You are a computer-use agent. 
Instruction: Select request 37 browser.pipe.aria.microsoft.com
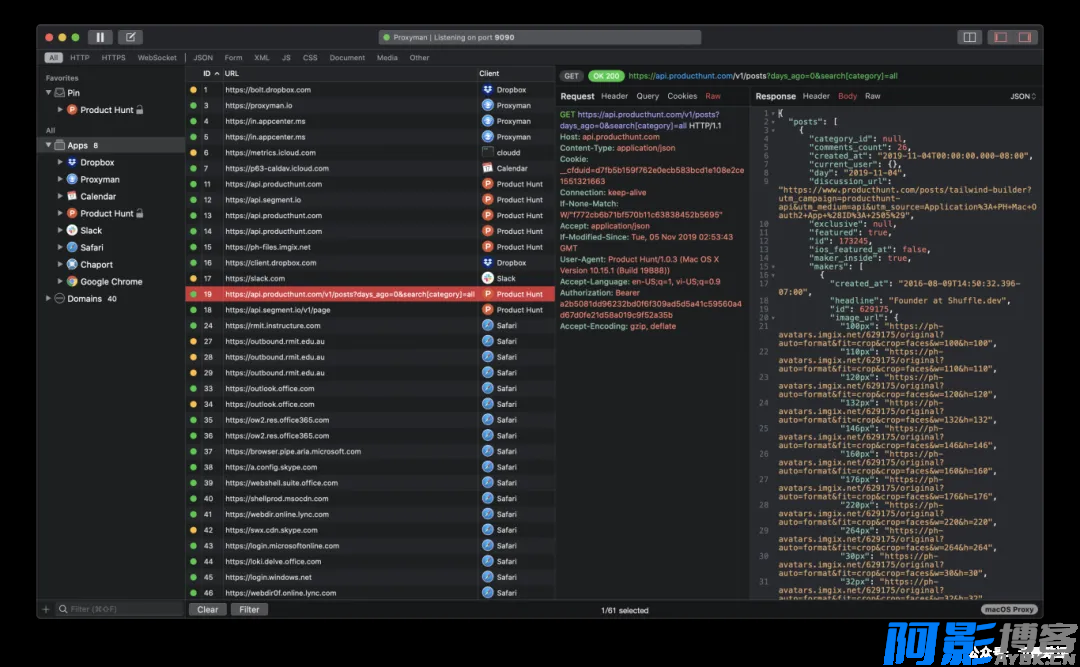pyautogui.click(x=370, y=451)
